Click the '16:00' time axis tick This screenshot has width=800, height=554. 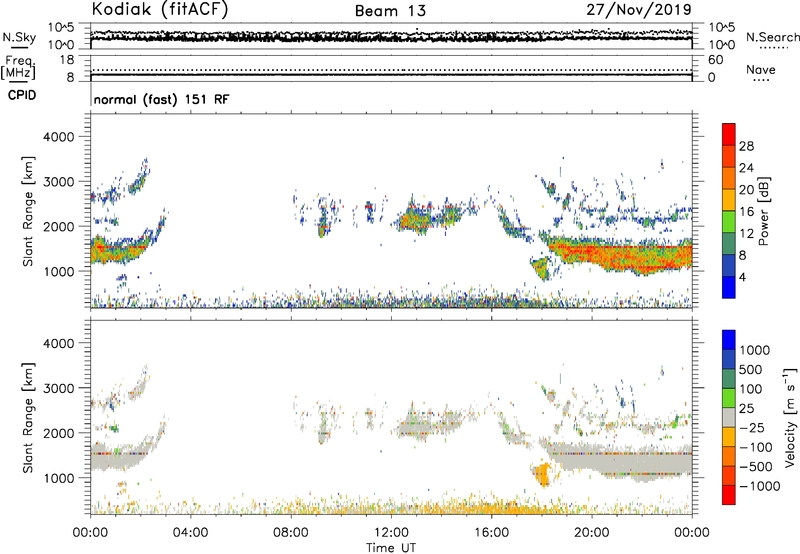pyautogui.click(x=491, y=533)
